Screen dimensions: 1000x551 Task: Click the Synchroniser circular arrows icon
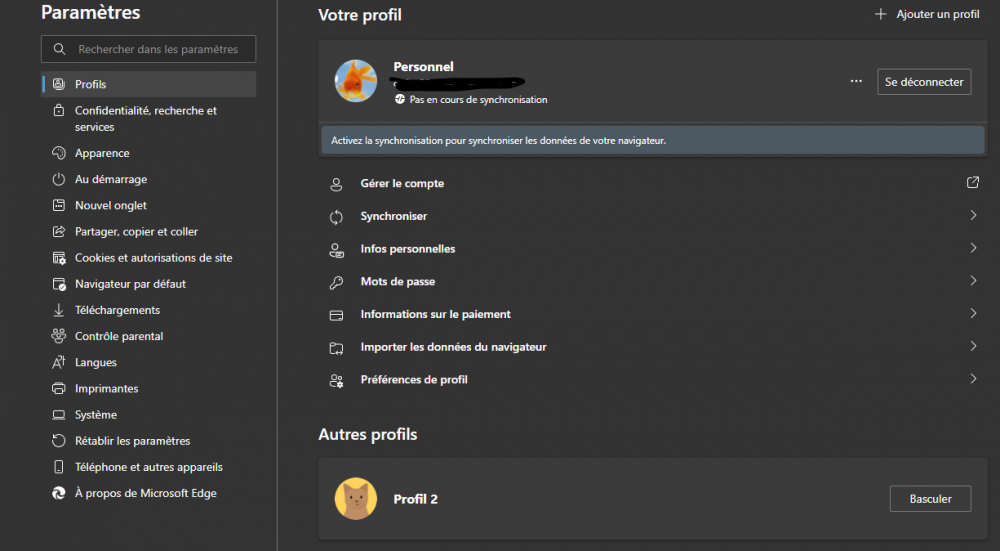(336, 217)
